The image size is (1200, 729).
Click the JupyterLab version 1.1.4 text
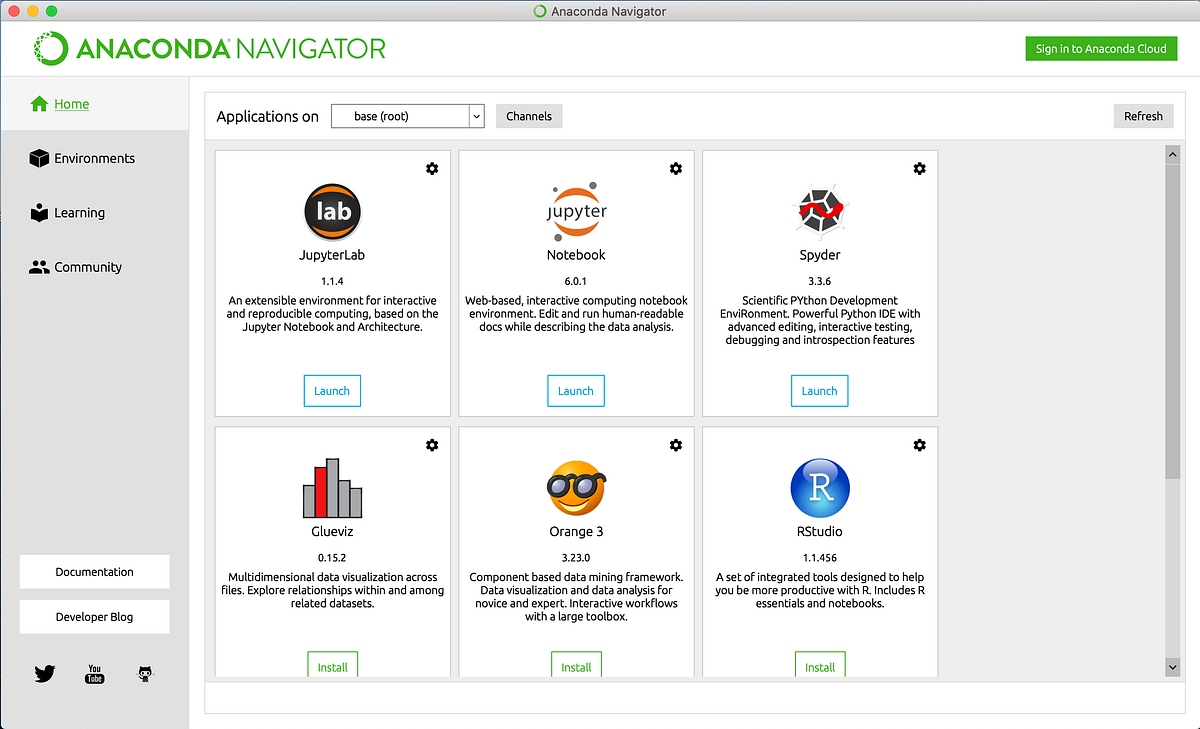tap(332, 281)
